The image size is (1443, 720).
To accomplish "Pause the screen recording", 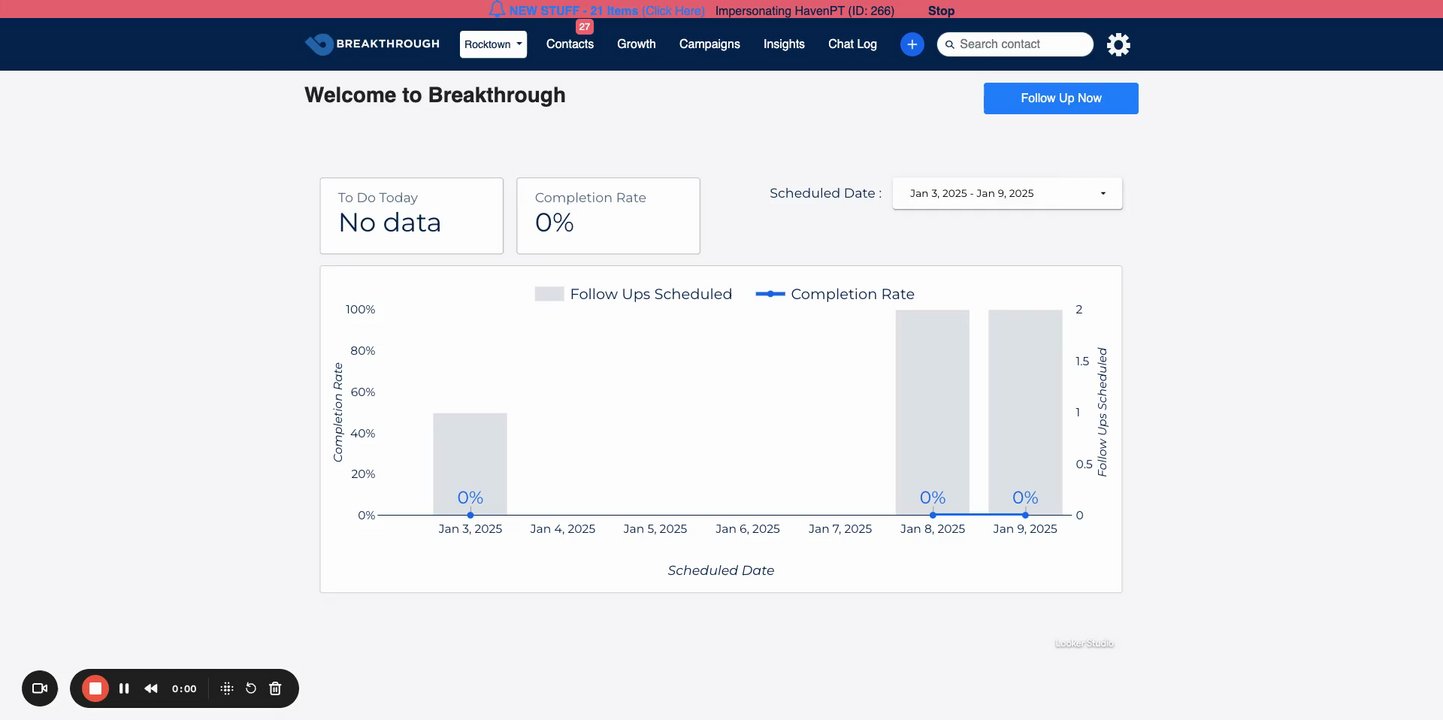I will click(x=124, y=688).
